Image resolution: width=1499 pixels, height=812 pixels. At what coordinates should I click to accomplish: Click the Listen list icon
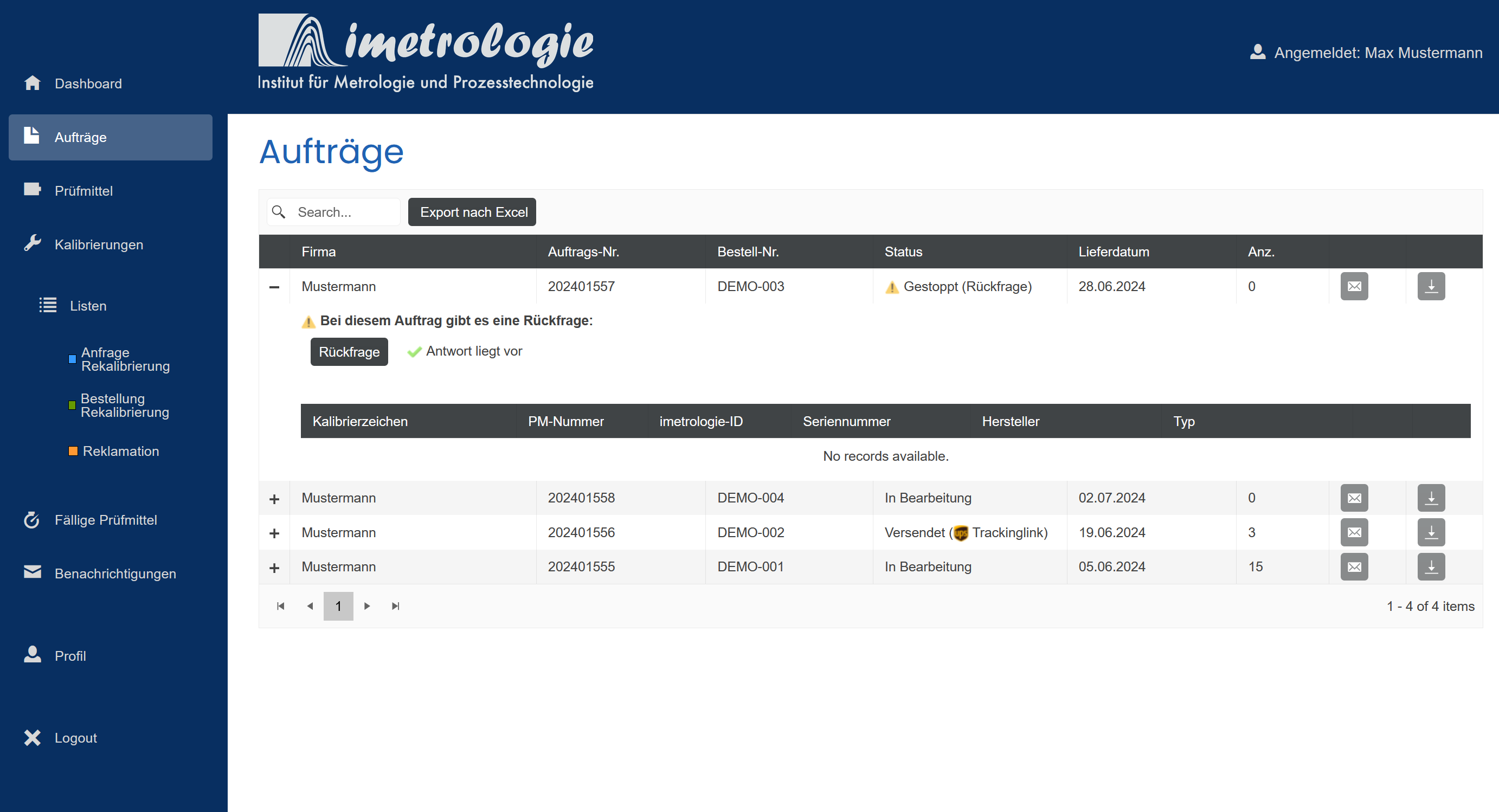48,305
